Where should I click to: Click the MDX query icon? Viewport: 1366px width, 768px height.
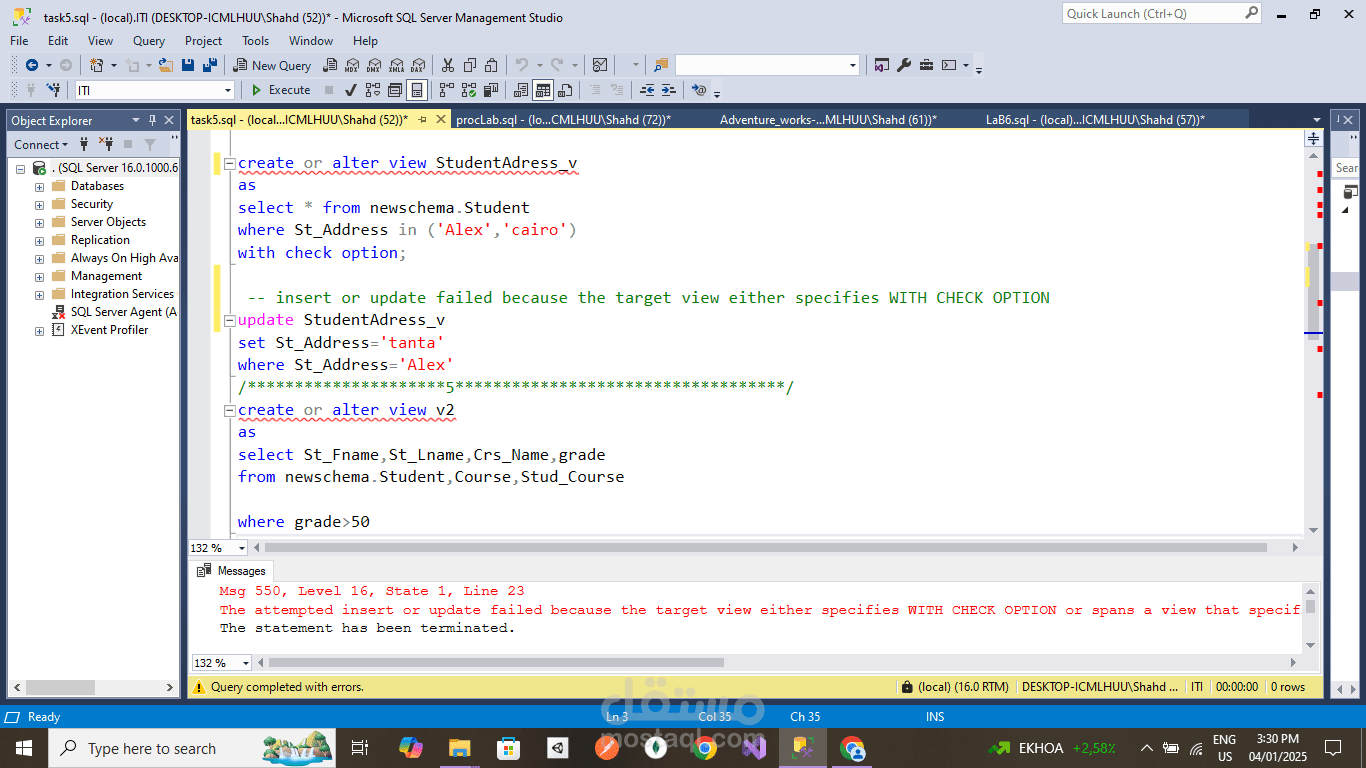click(352, 65)
